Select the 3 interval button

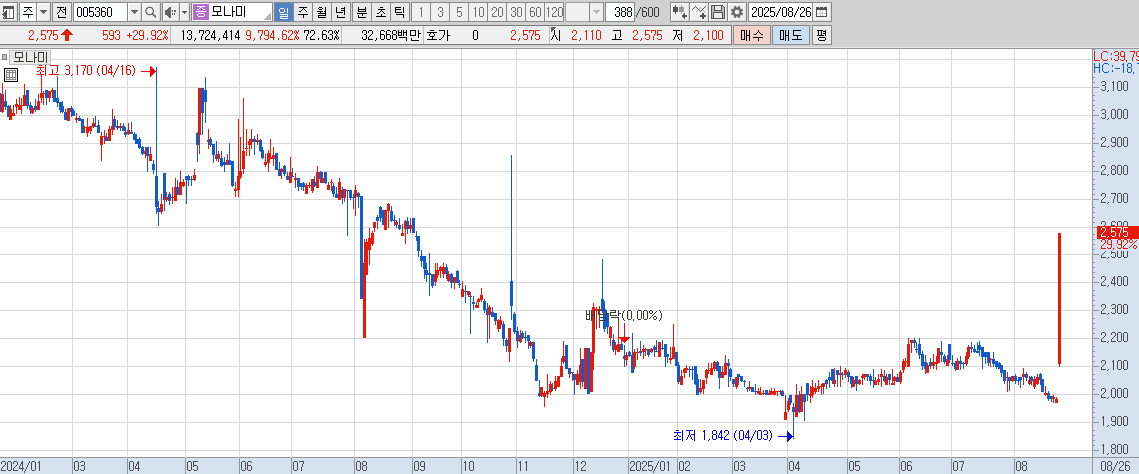440,12
